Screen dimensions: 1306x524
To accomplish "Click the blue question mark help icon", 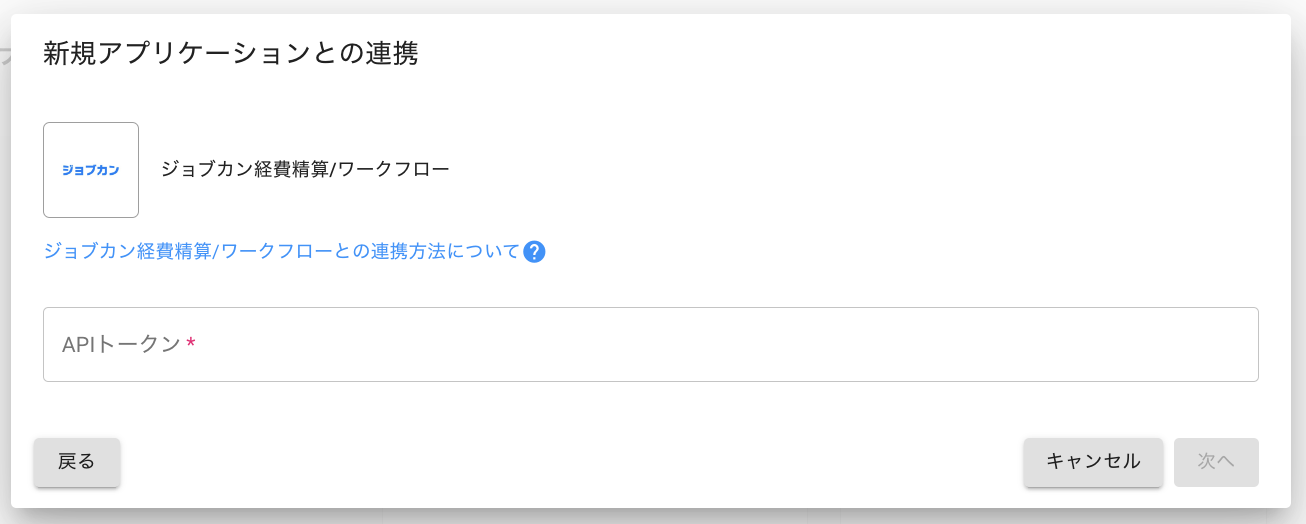I will point(534,252).
